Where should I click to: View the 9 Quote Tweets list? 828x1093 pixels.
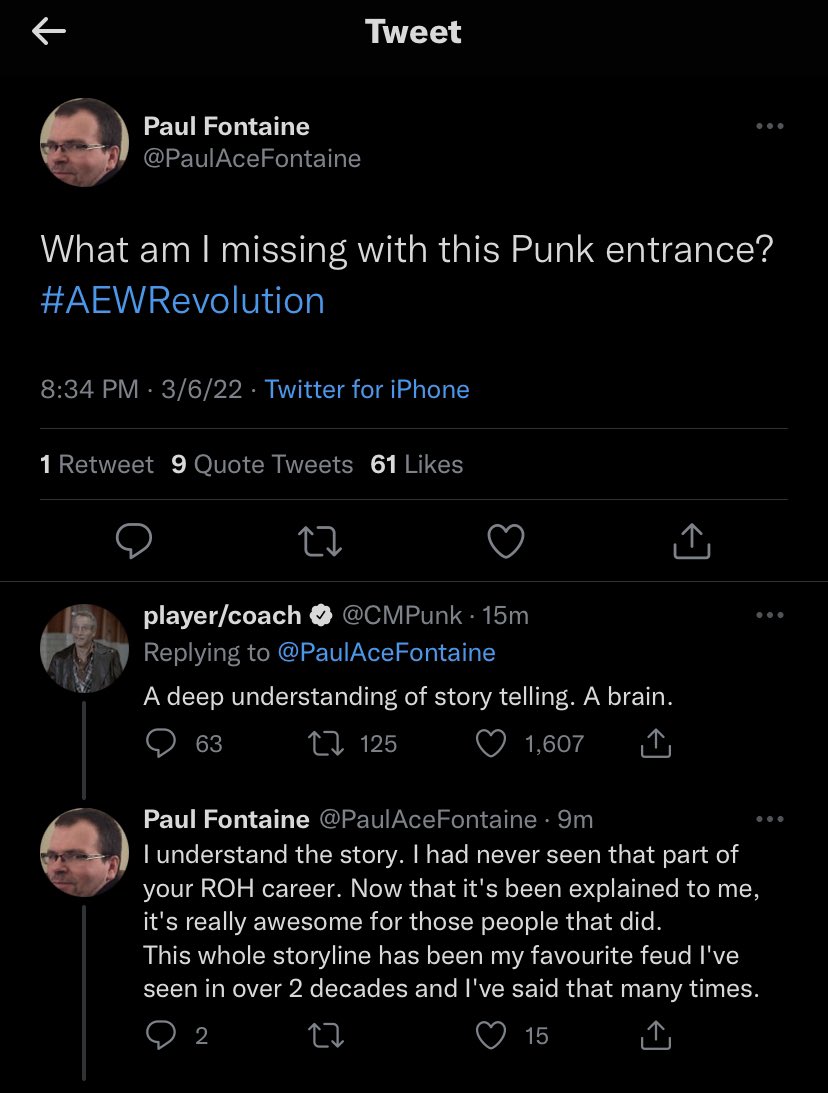coord(262,464)
